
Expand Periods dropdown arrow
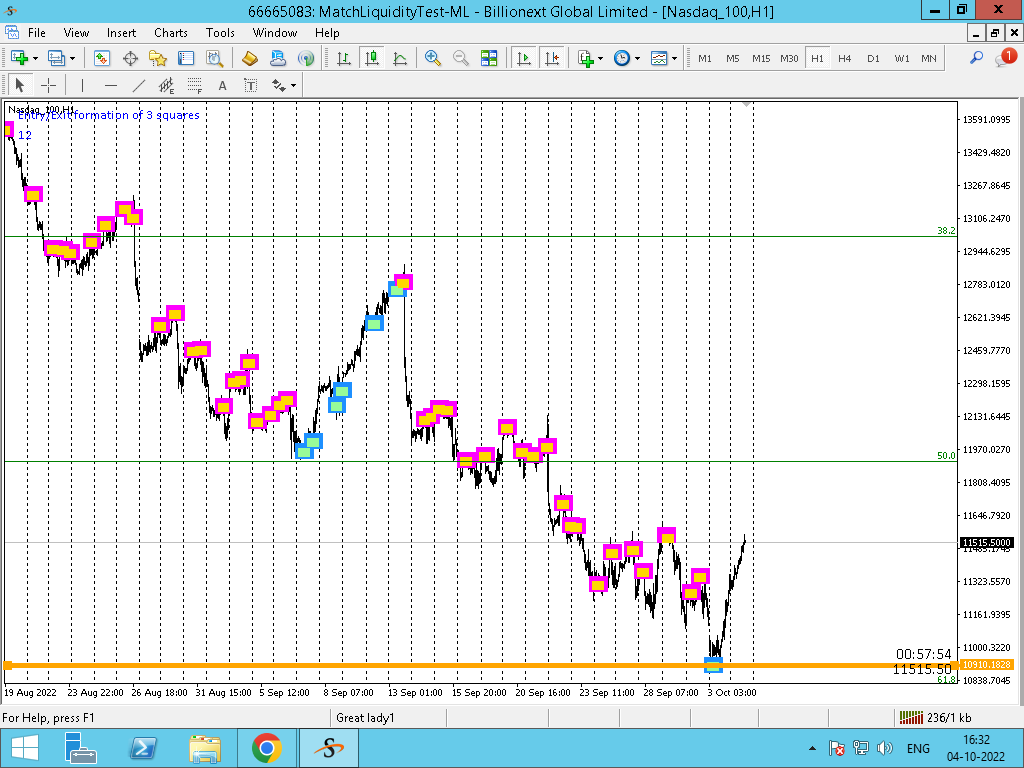click(x=637, y=58)
